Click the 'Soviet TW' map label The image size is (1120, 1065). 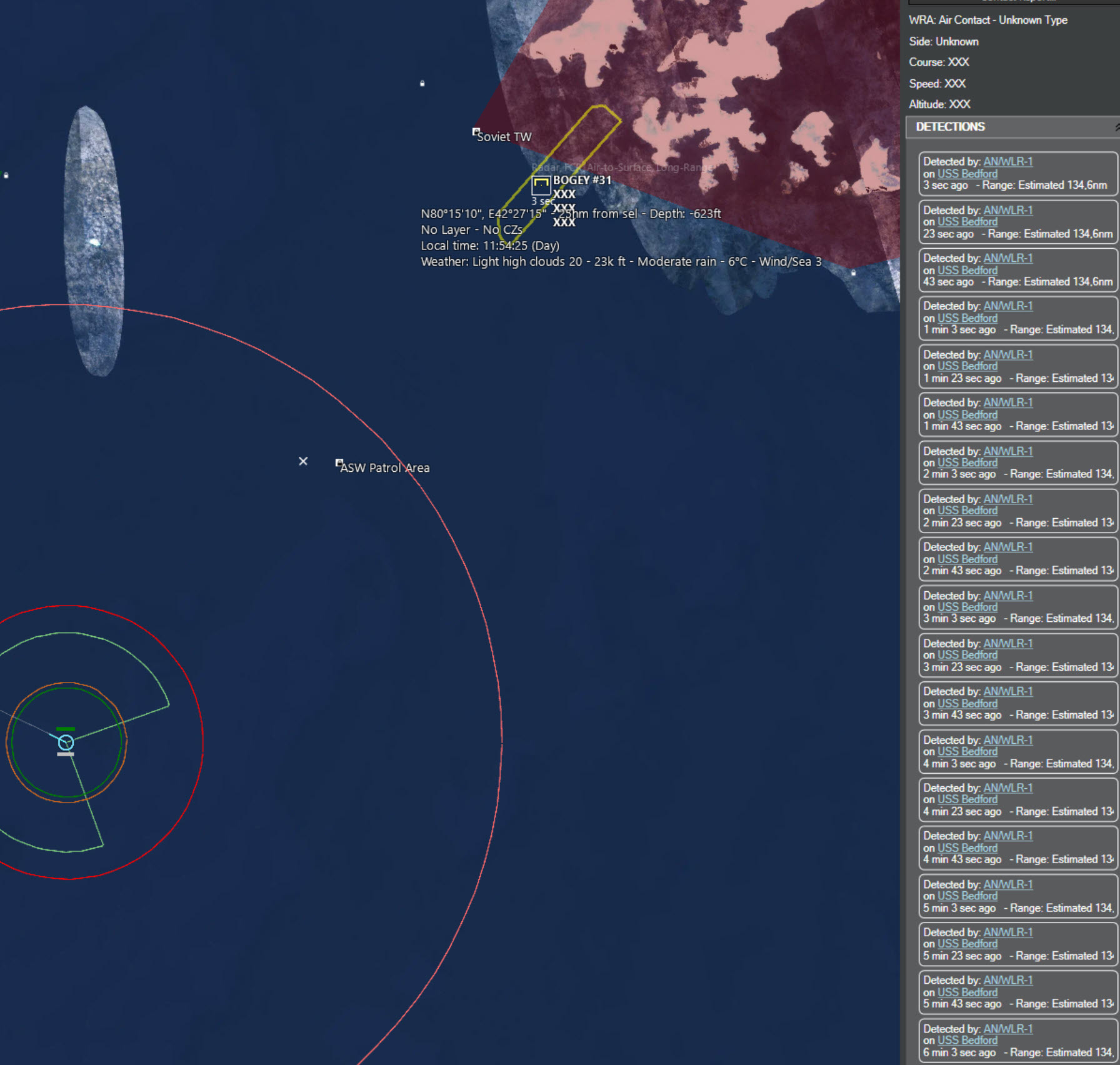coord(504,137)
